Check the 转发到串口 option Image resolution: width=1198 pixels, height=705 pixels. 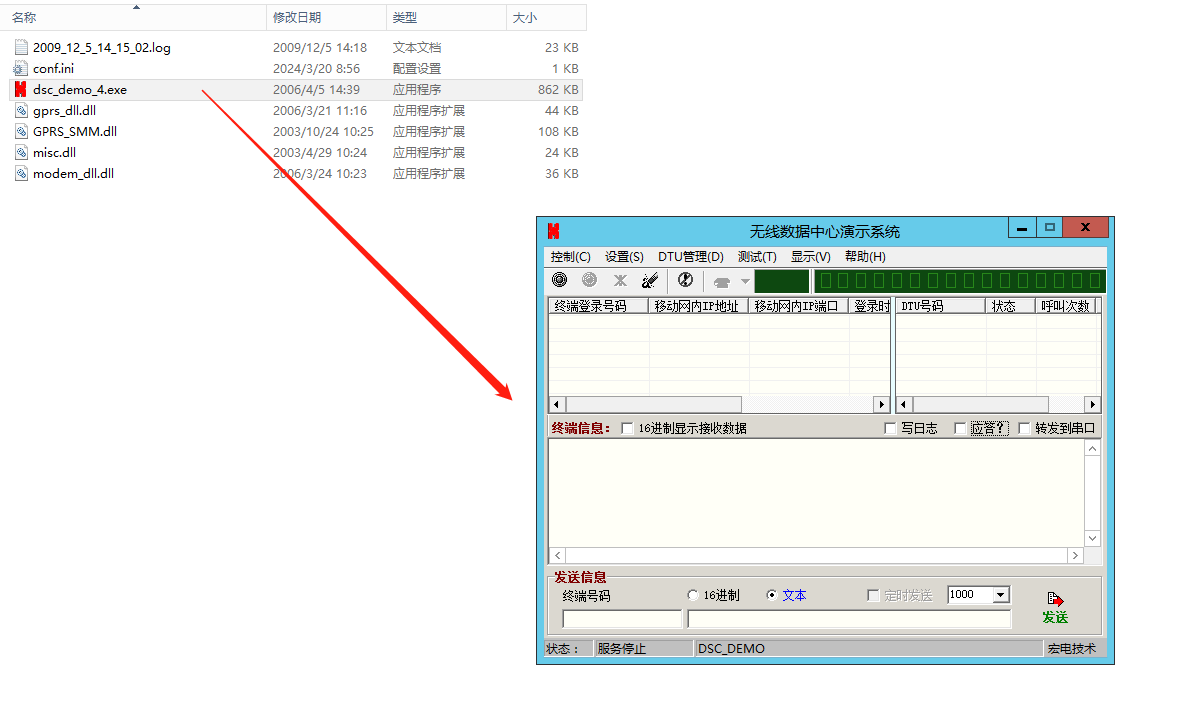(1024, 429)
